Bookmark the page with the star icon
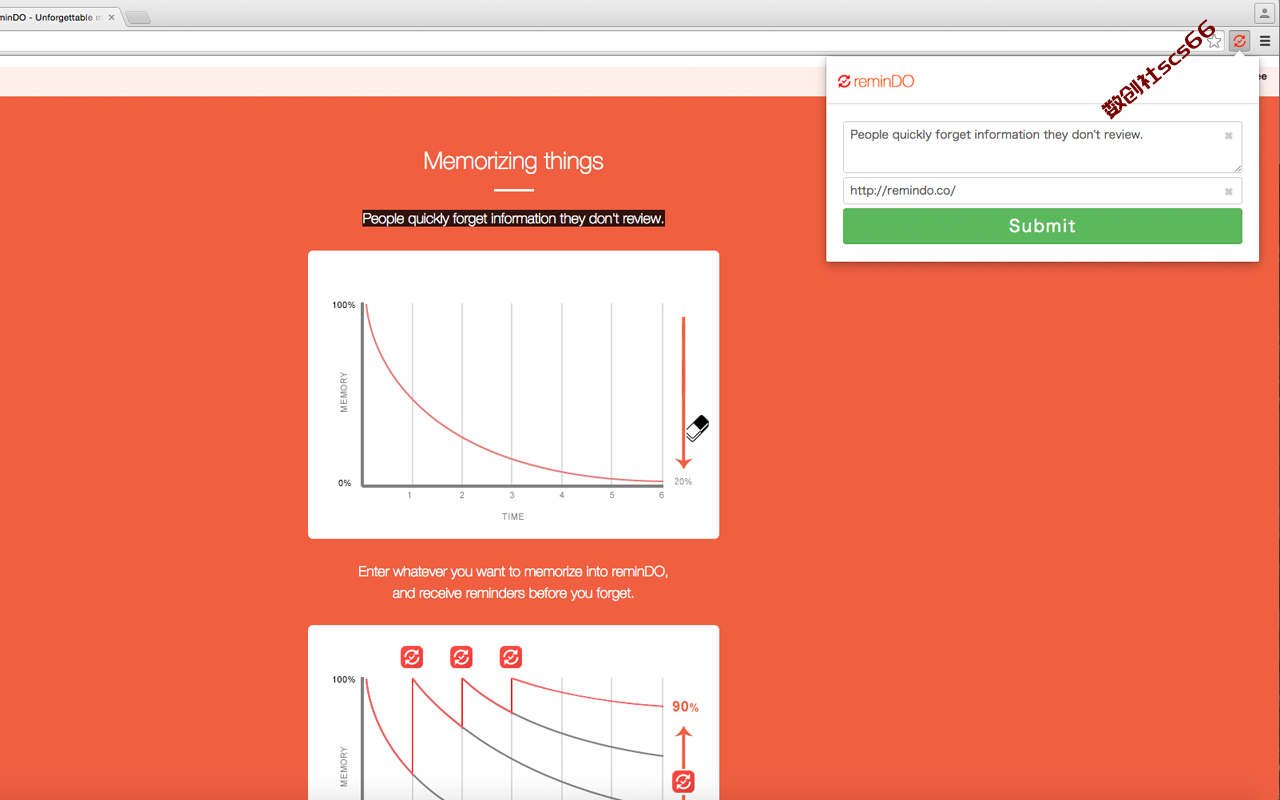Viewport: 1280px width, 800px height. point(1214,41)
